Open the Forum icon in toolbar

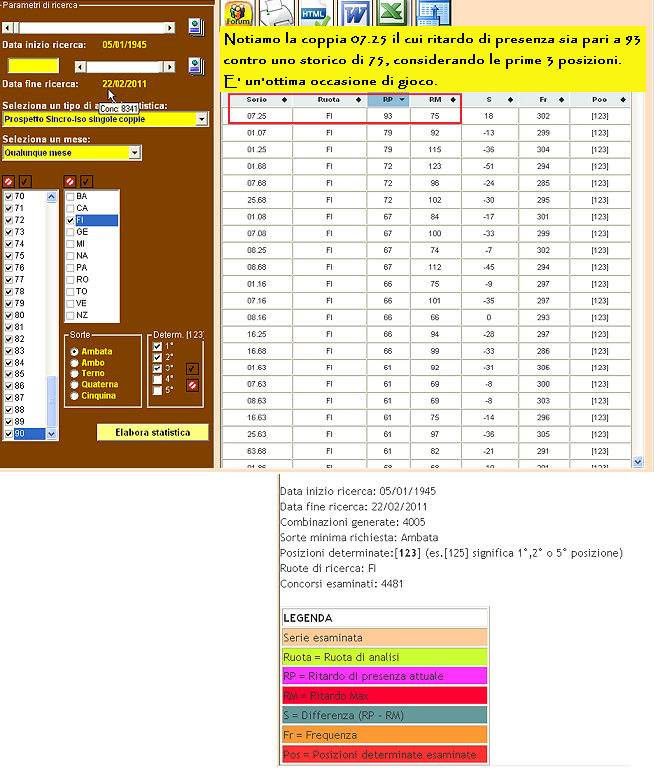239,13
